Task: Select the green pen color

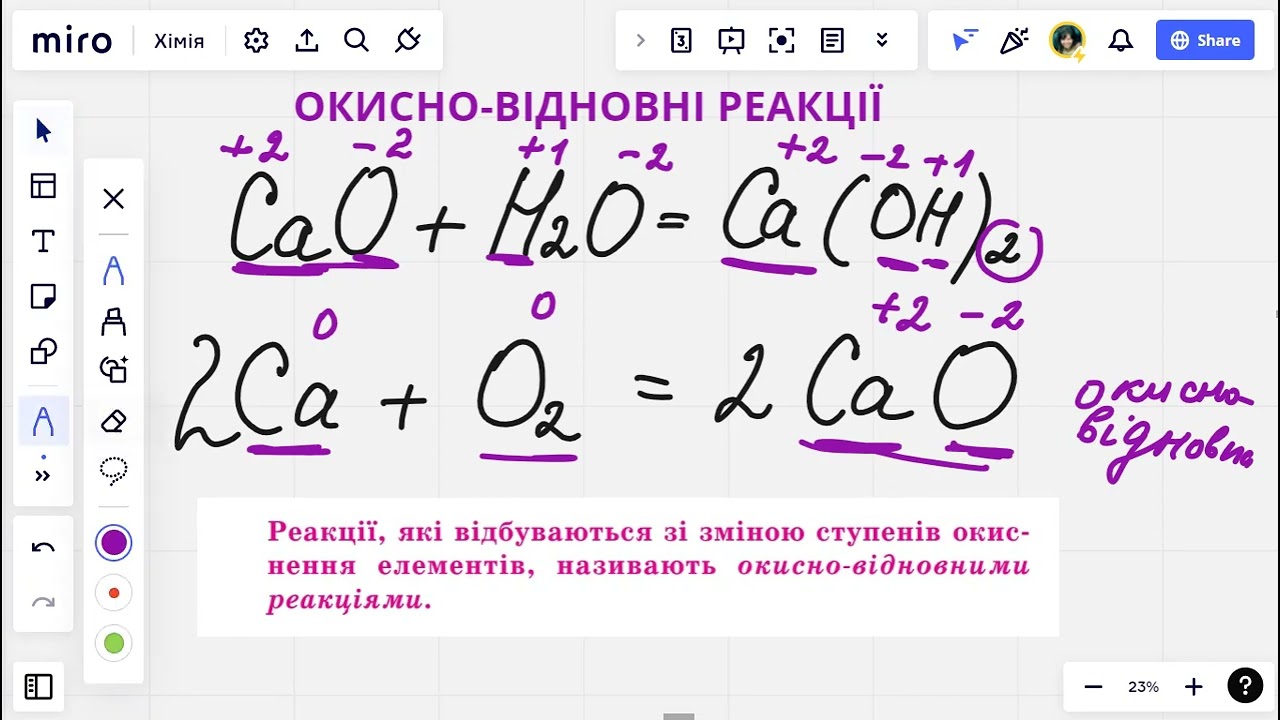Action: (x=114, y=643)
